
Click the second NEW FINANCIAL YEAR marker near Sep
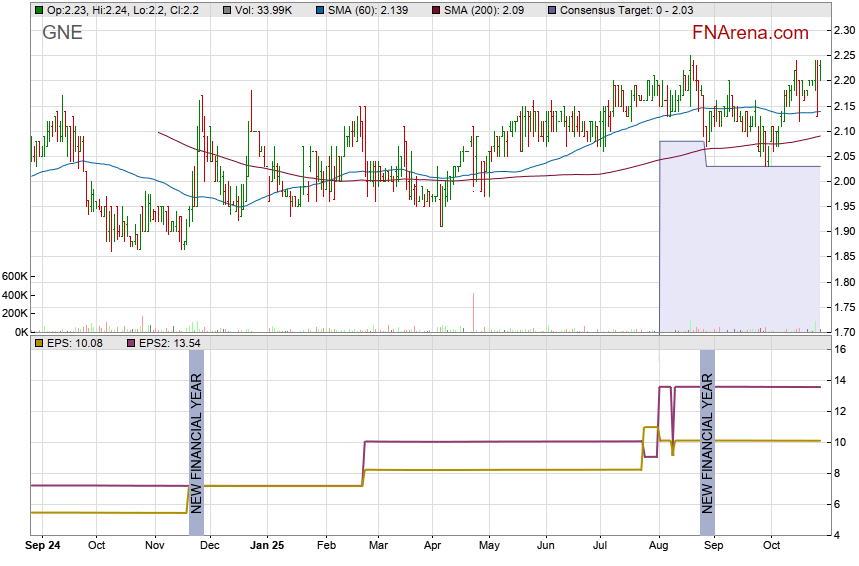[x=707, y=442]
